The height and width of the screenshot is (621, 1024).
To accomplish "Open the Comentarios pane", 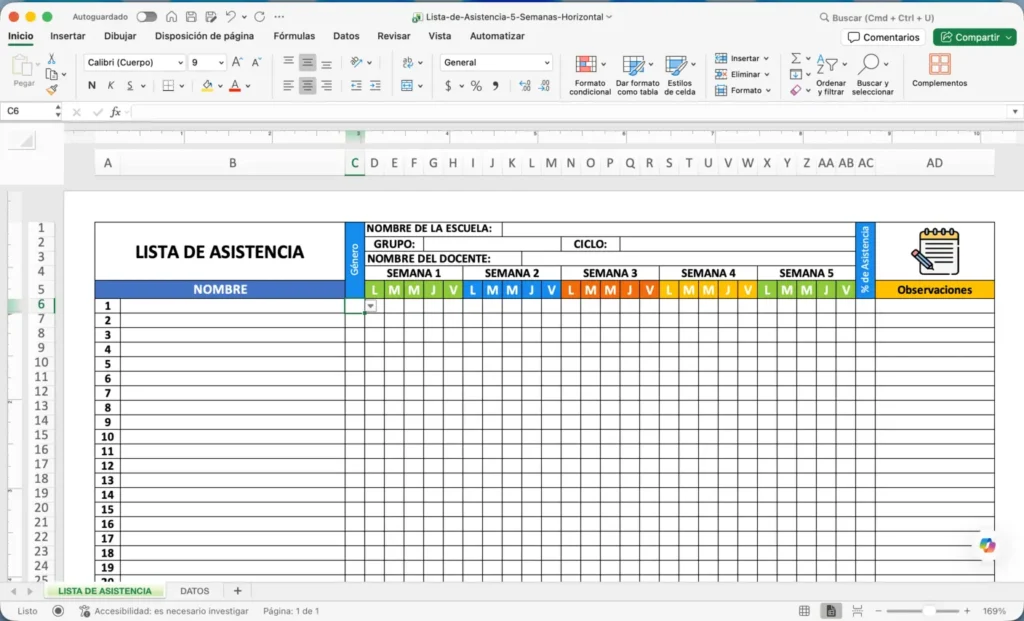I will click(x=884, y=37).
